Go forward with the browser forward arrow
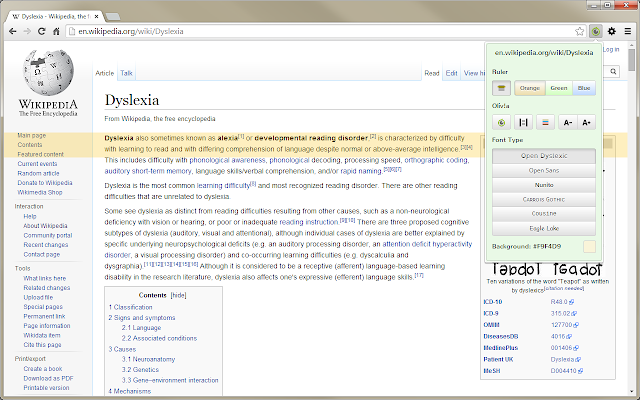 coord(27,31)
